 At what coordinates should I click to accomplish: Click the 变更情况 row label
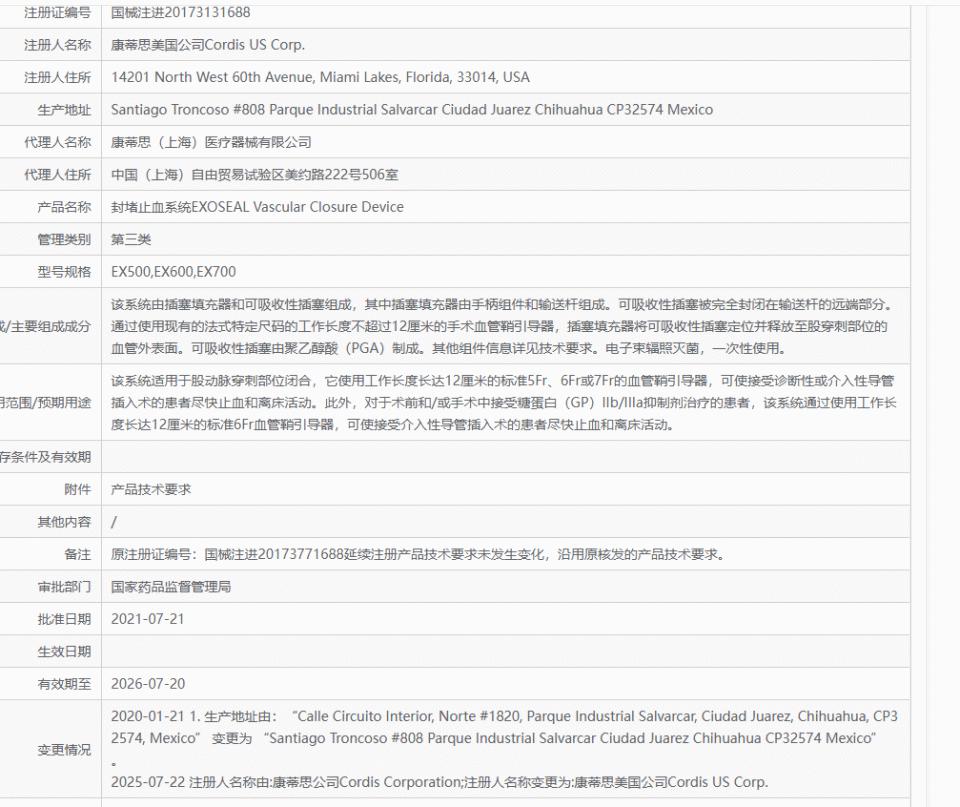pyautogui.click(x=64, y=750)
